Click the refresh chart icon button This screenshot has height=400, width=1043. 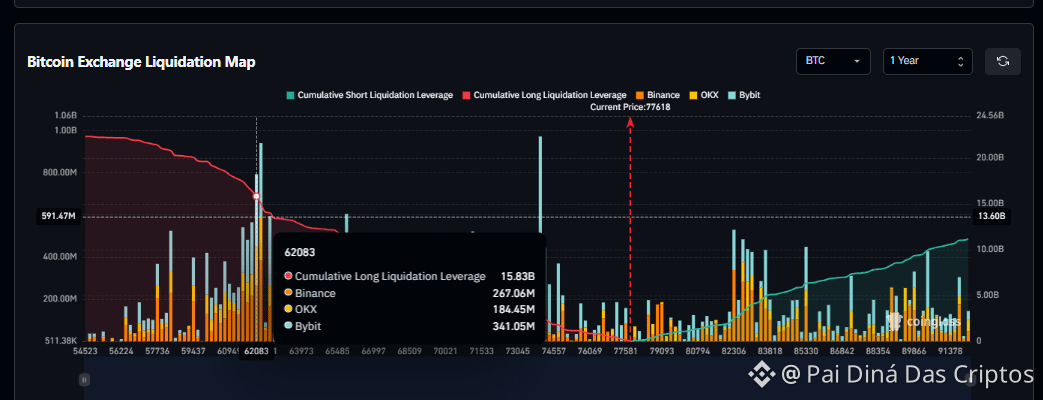click(1002, 61)
